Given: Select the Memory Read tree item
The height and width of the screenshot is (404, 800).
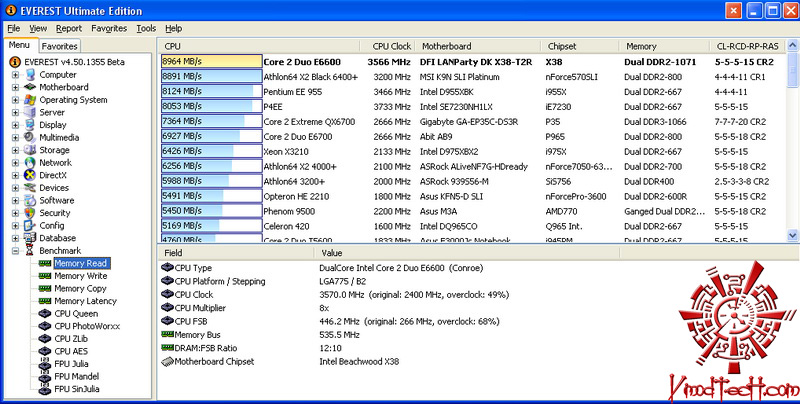Looking at the screenshot, I should pyautogui.click(x=81, y=263).
